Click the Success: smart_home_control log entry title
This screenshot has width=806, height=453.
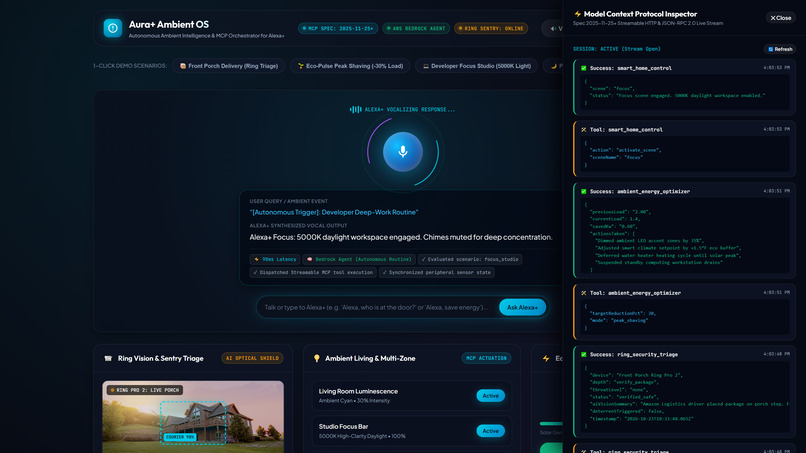coord(631,68)
